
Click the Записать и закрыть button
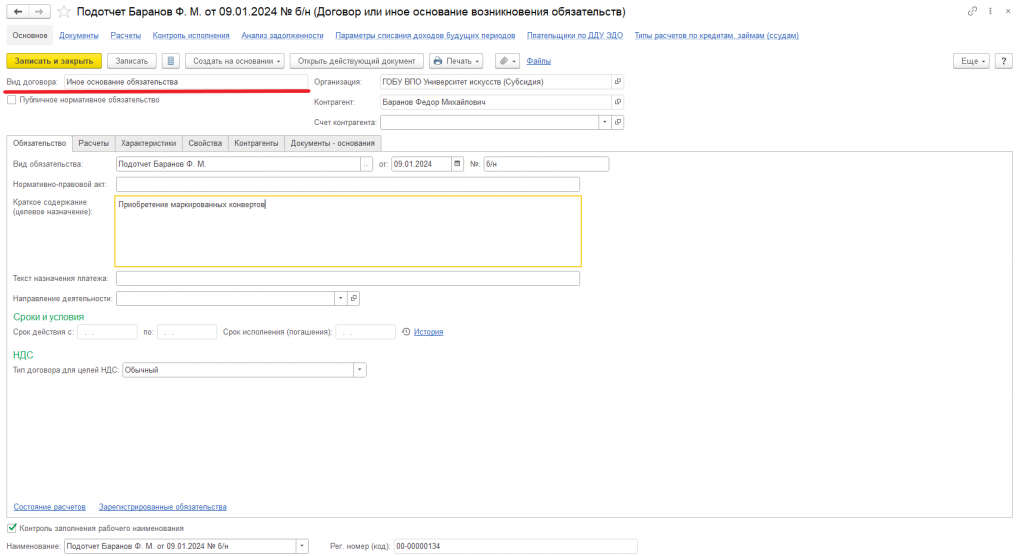[54, 61]
